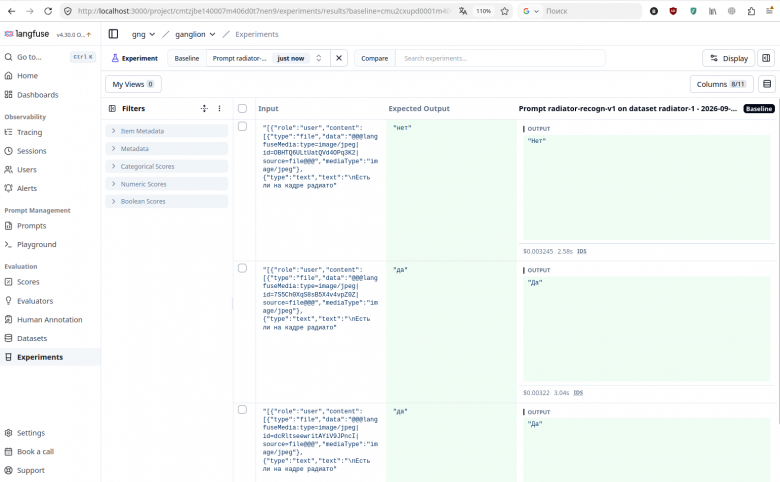Open the ganglion project dropdown
Image resolution: width=780 pixels, height=482 pixels.
point(195,34)
